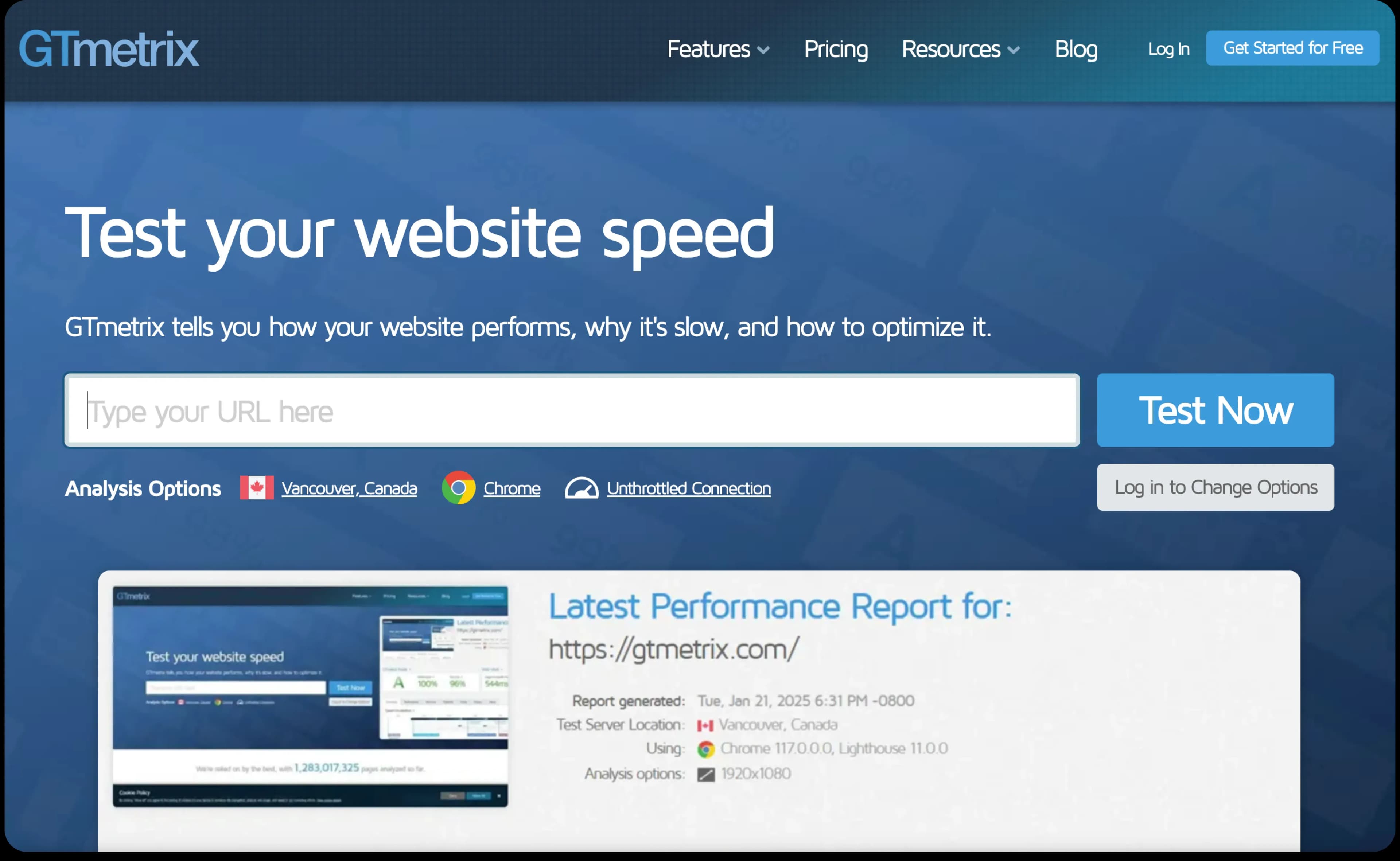Expand the Features dropdown menu
The width and height of the screenshot is (1400, 861).
[710, 50]
